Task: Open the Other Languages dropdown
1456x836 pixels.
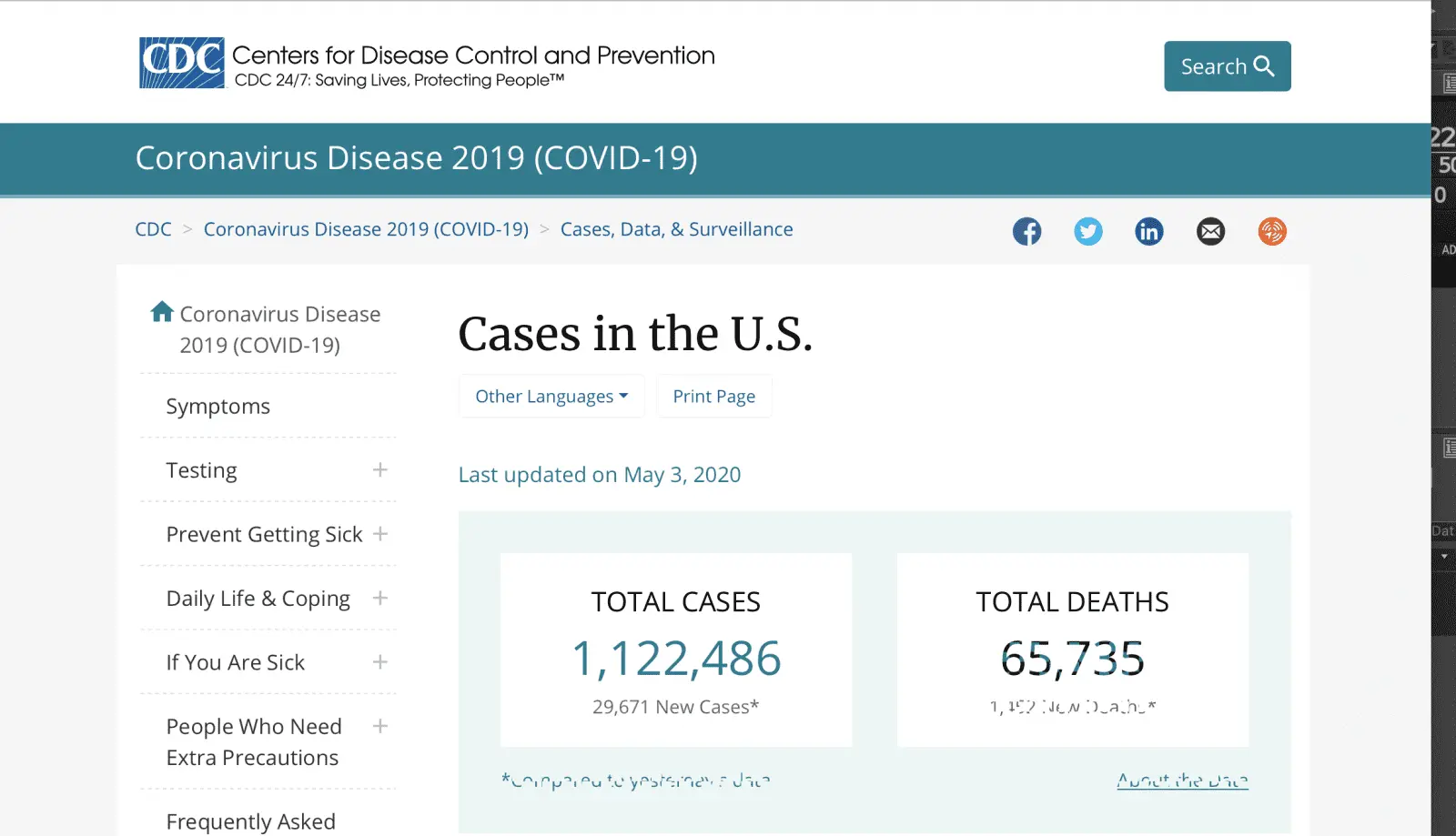Action: pos(551,397)
